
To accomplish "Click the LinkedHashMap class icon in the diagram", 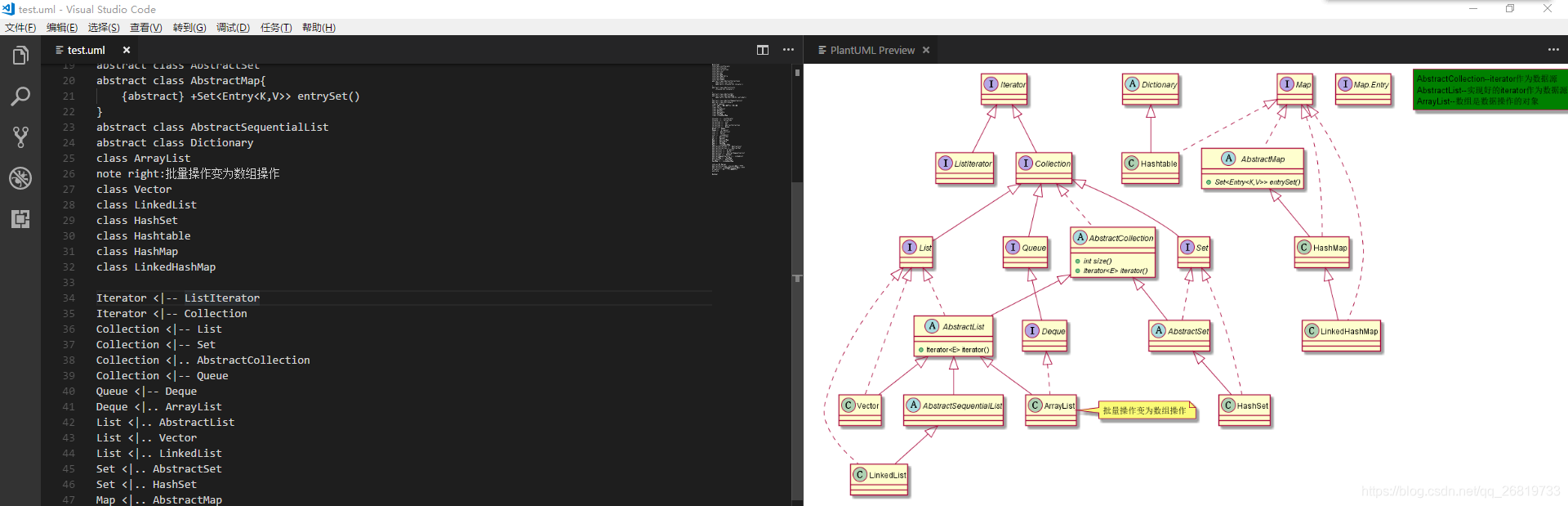I will (1312, 330).
